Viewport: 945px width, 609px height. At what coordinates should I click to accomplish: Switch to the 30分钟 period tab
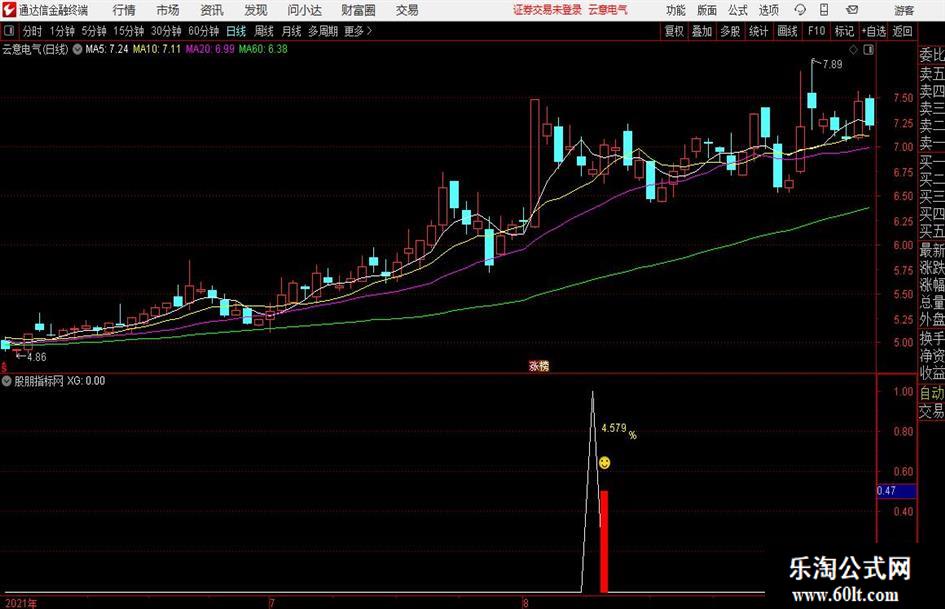click(166, 31)
